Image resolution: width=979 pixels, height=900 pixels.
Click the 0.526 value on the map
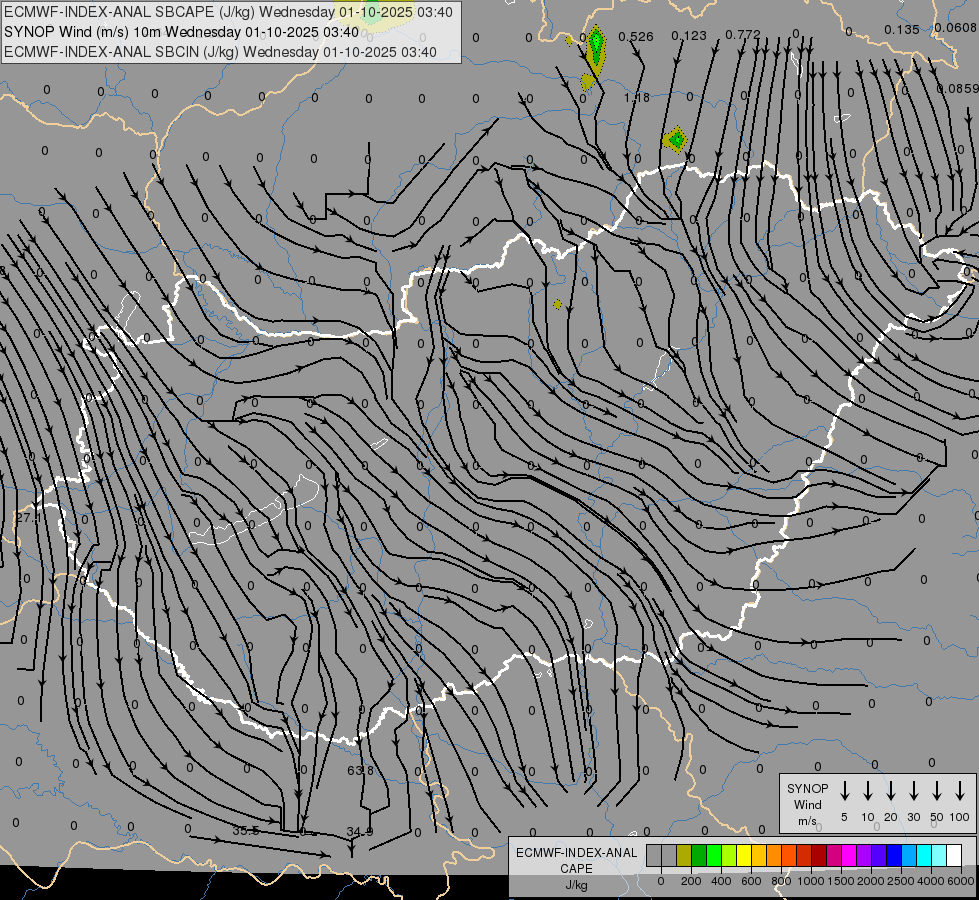636,37
